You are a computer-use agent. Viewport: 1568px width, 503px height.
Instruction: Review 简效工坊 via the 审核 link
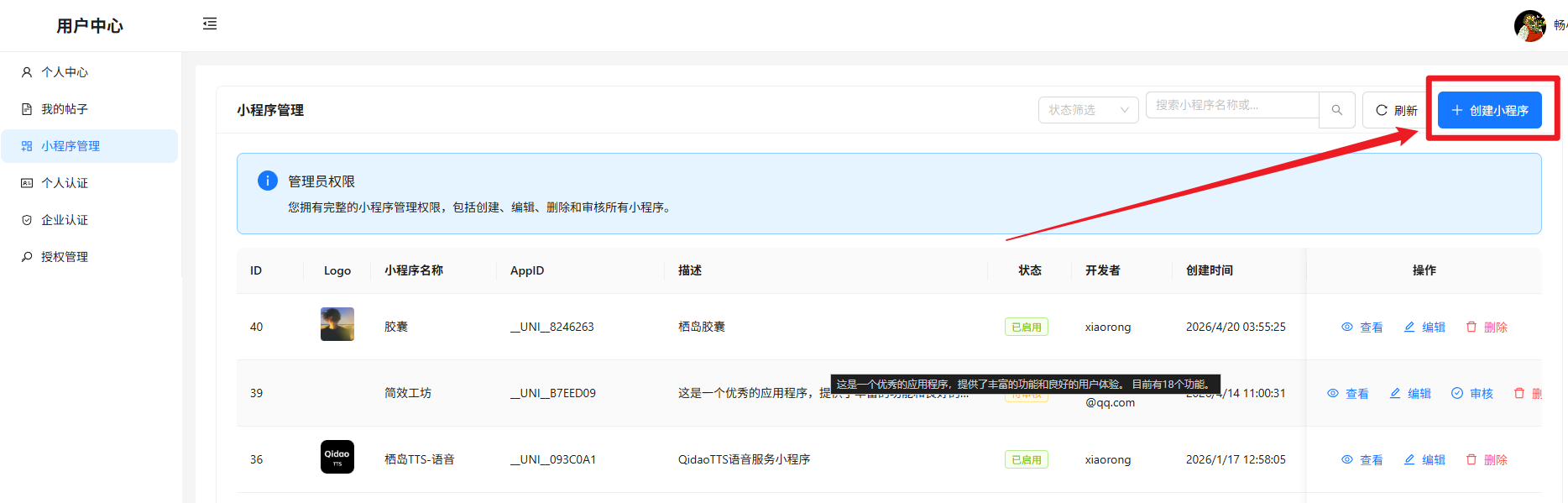1472,393
